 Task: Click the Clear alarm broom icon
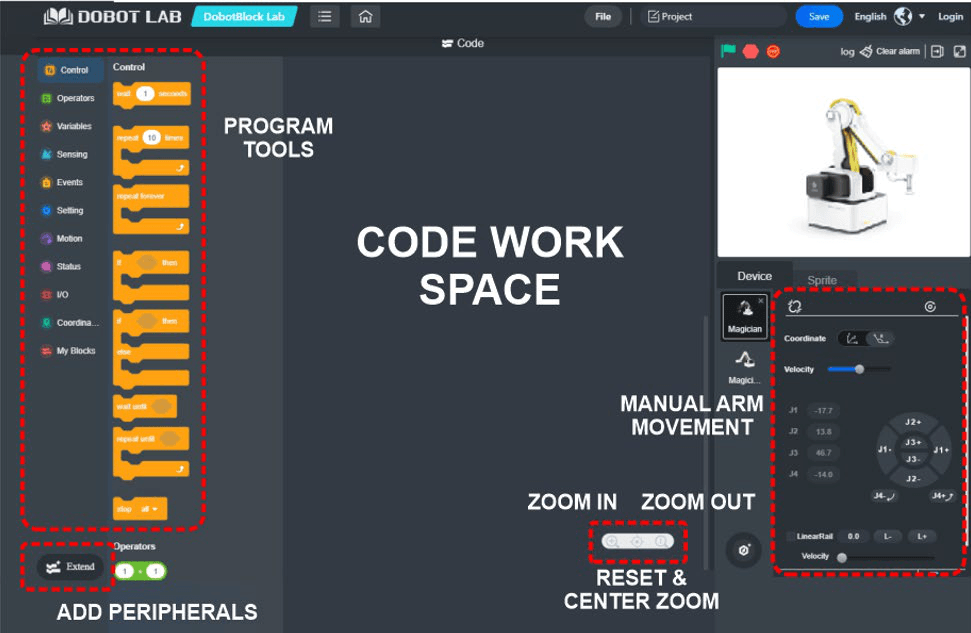[866, 51]
